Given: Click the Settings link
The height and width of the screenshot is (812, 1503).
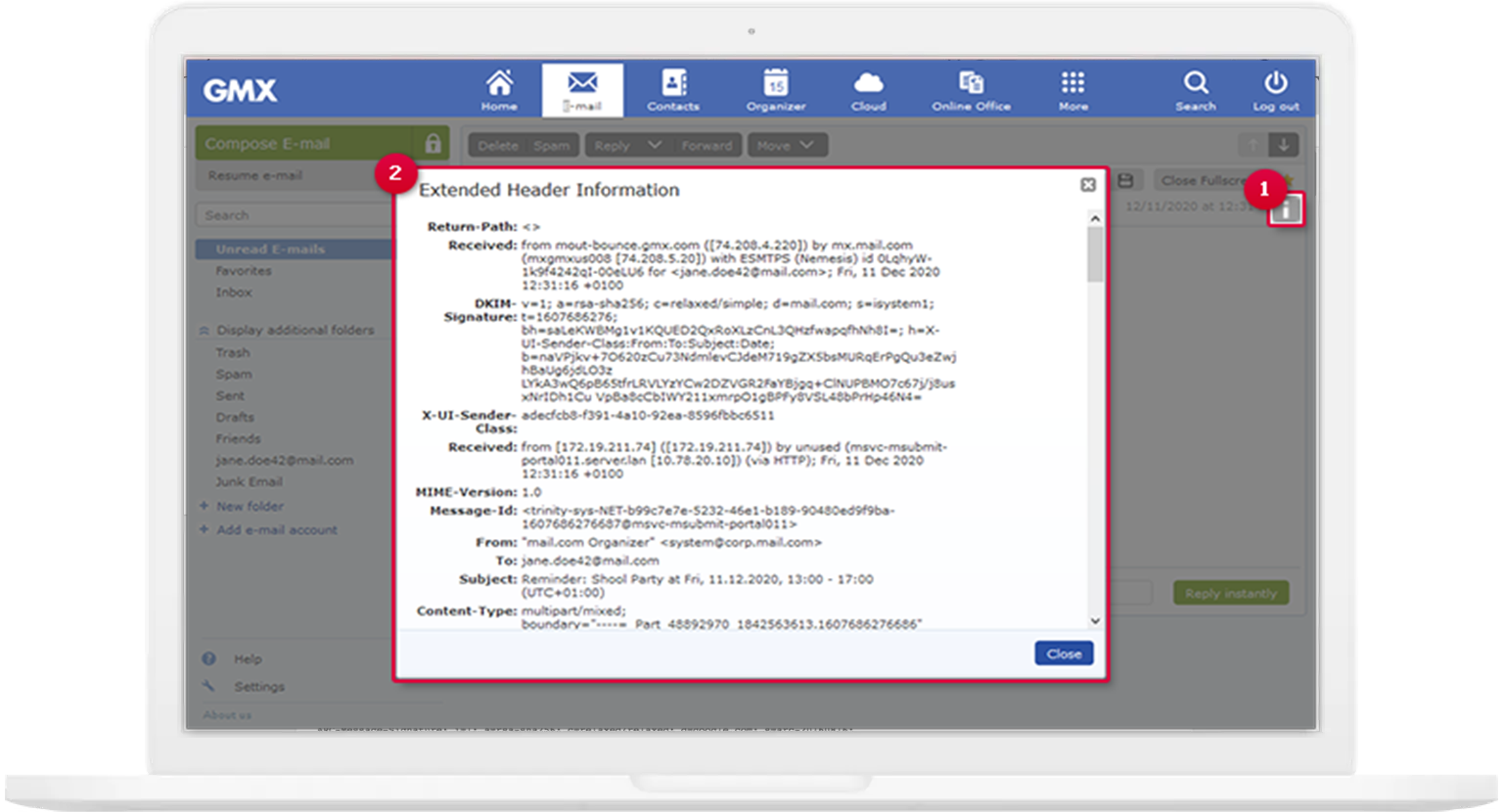Looking at the screenshot, I should (x=259, y=686).
